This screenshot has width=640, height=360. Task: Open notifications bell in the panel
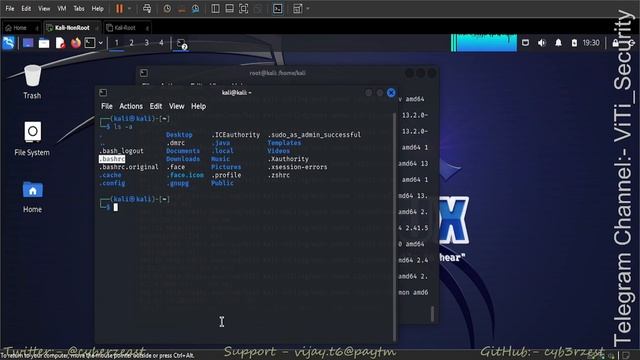pos(558,43)
